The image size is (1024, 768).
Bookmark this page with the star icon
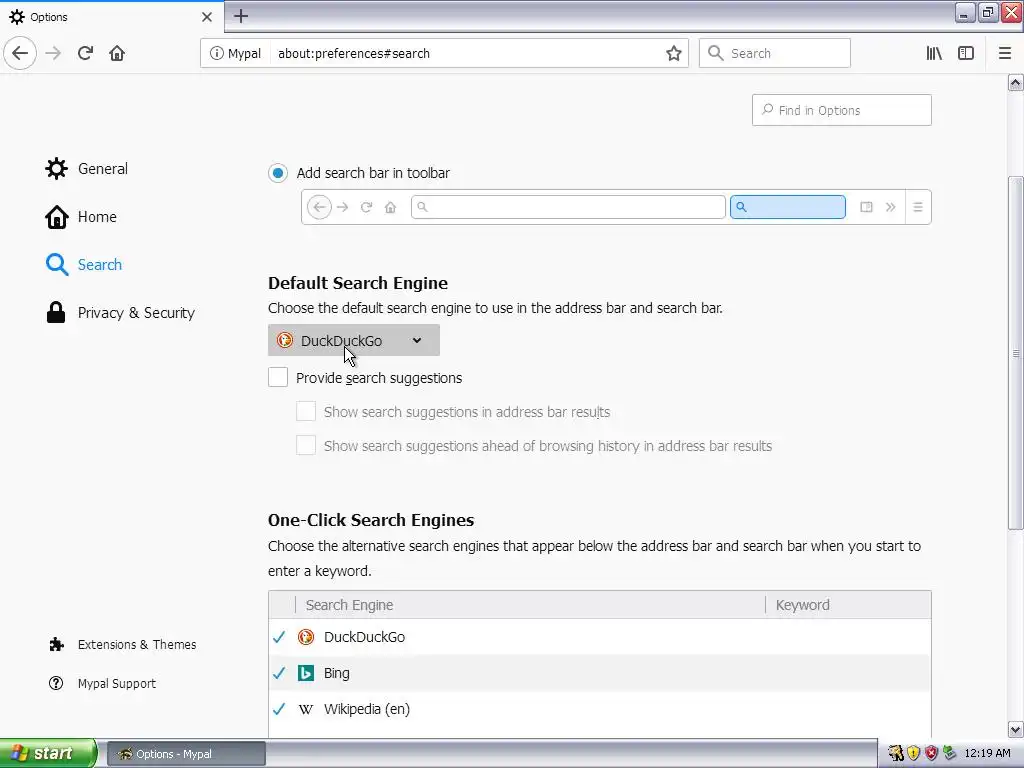coord(673,53)
